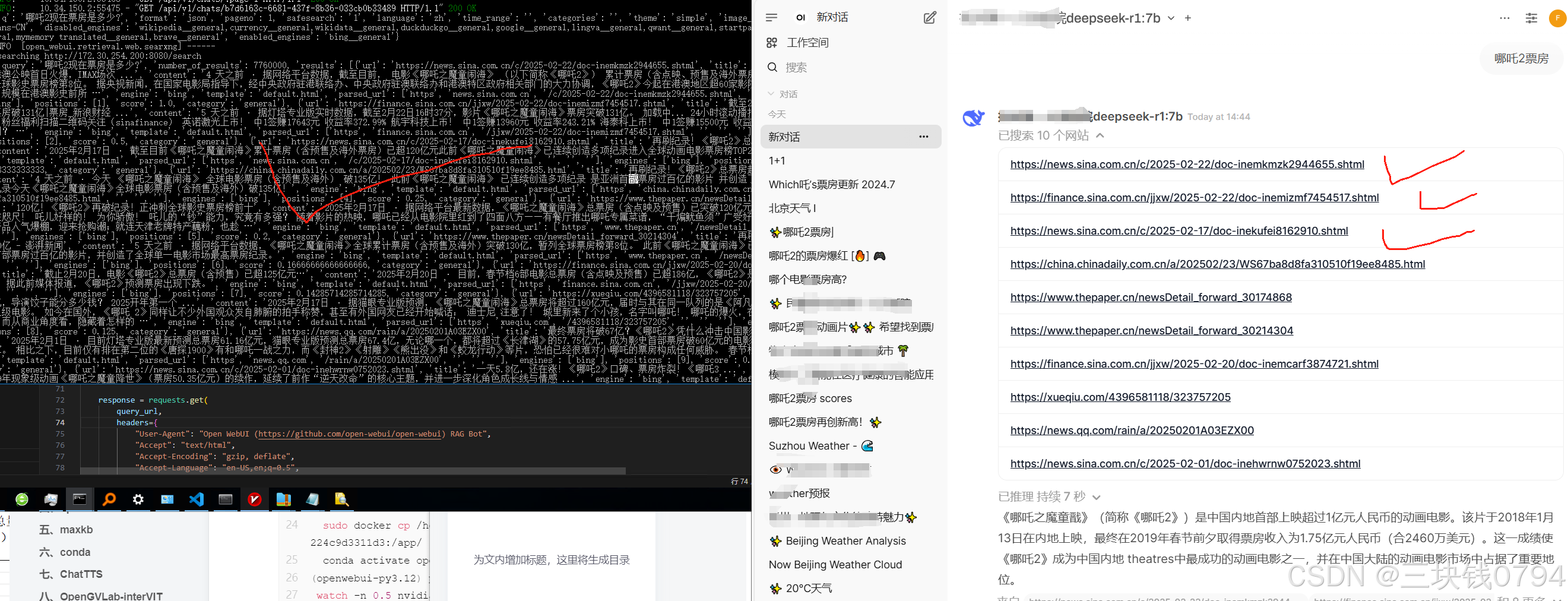Image resolution: width=1568 pixels, height=601 pixels.
Task: Open the finance.sina.com.cn 2025-02-22 link
Action: pyautogui.click(x=1195, y=197)
